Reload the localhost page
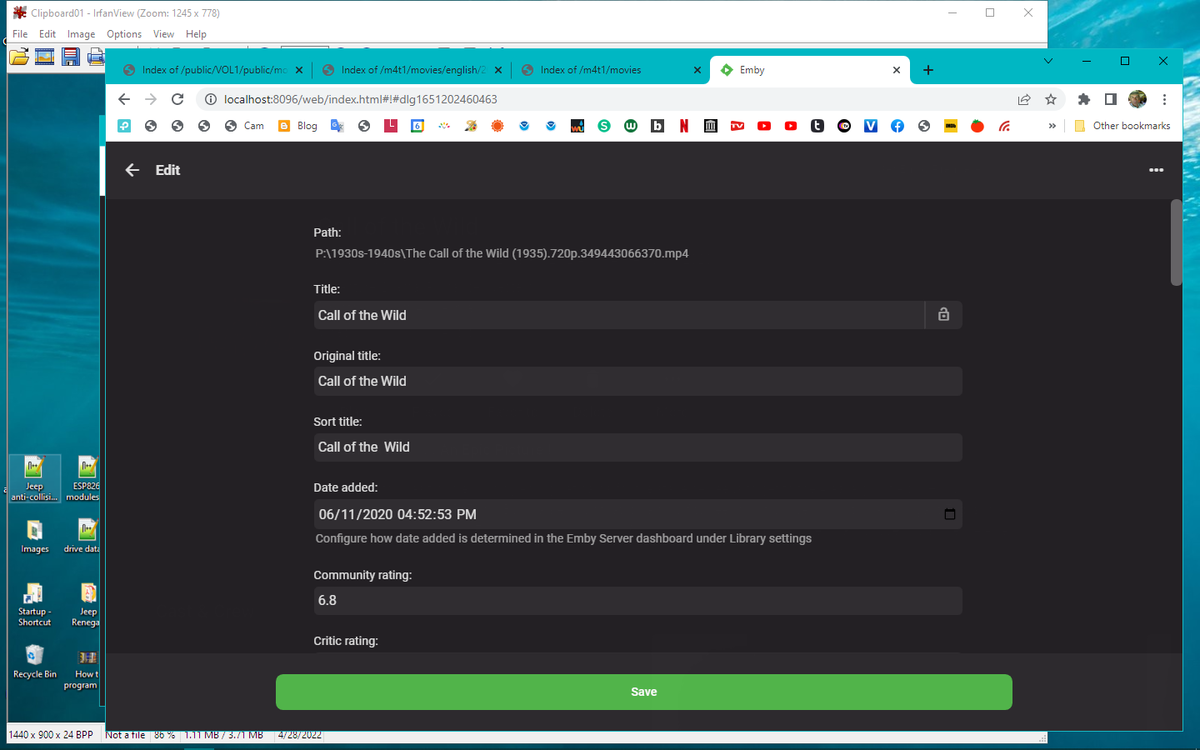 (177, 99)
